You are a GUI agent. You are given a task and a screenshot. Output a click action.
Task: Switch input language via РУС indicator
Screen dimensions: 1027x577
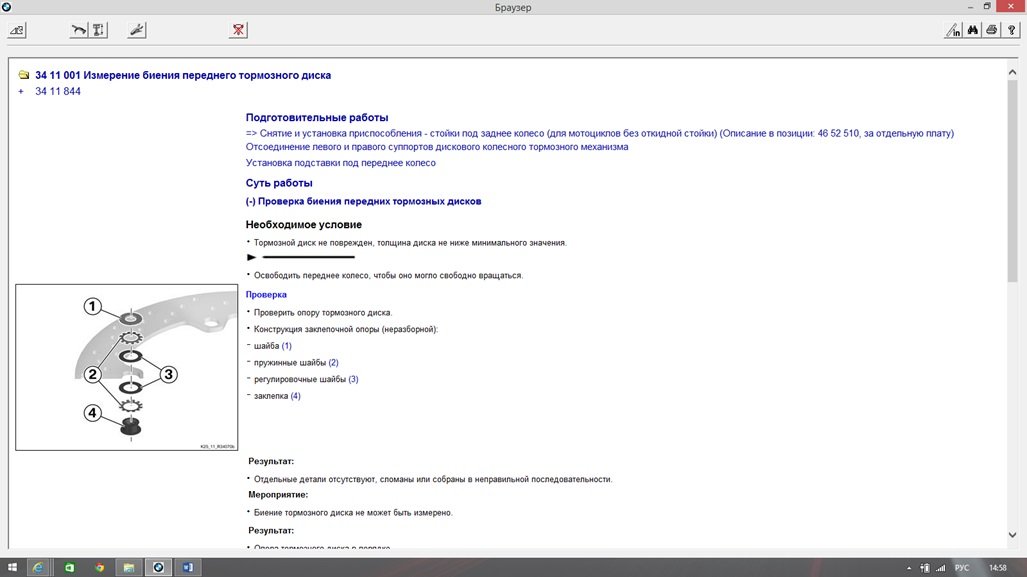coord(961,568)
